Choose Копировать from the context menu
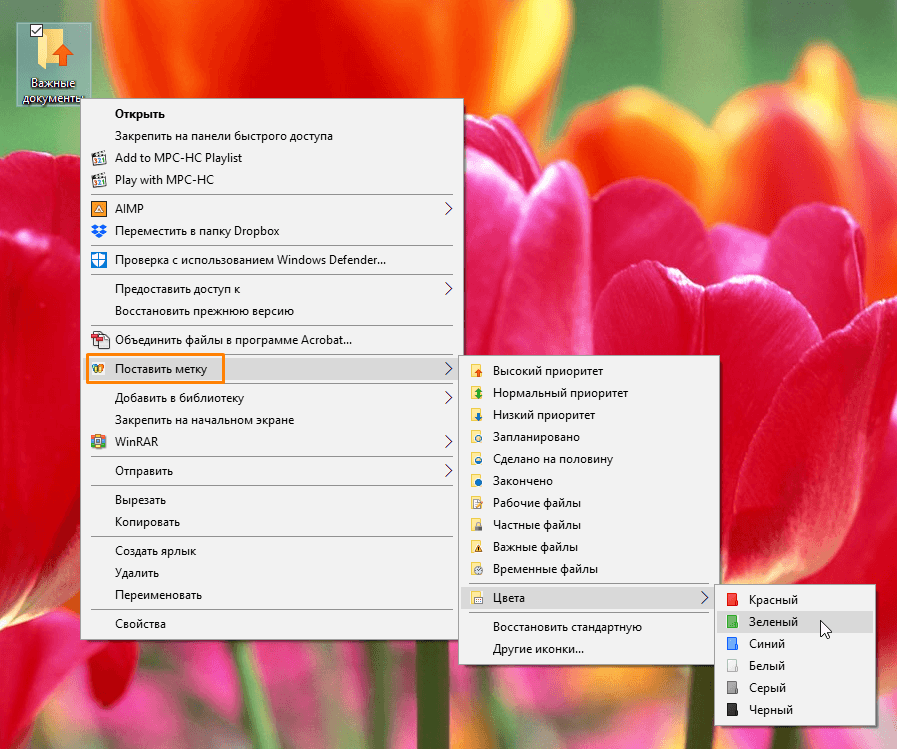897x749 pixels. [147, 522]
